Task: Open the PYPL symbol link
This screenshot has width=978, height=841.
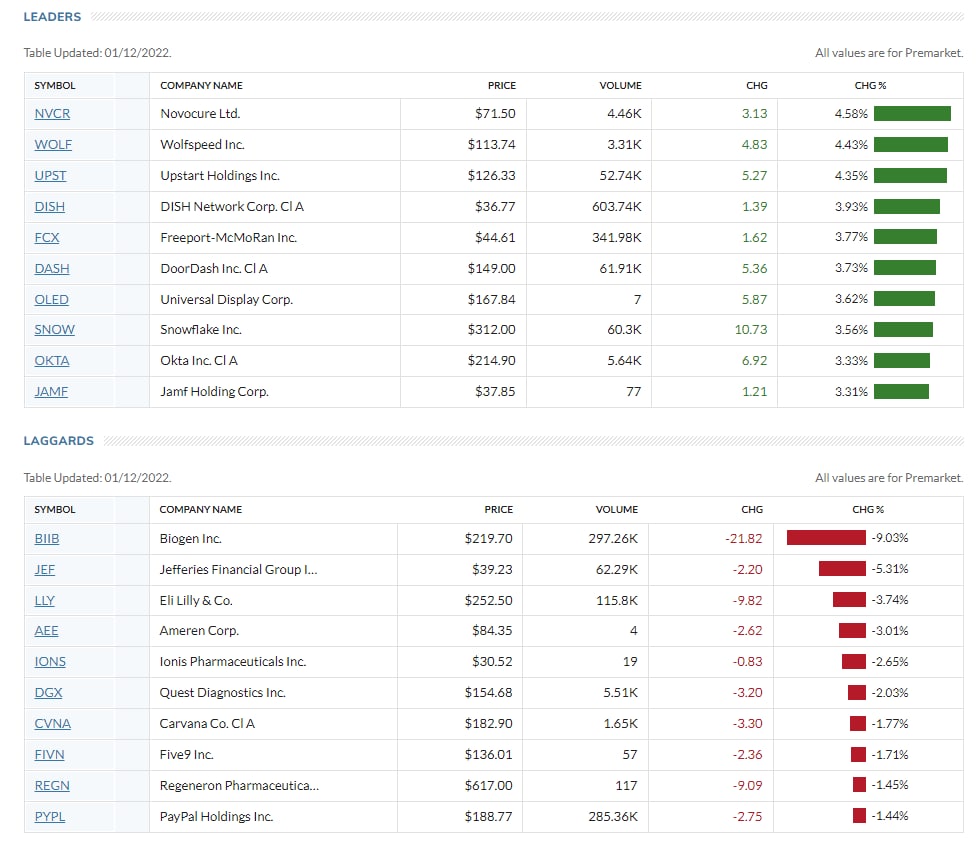Action: click(49, 817)
